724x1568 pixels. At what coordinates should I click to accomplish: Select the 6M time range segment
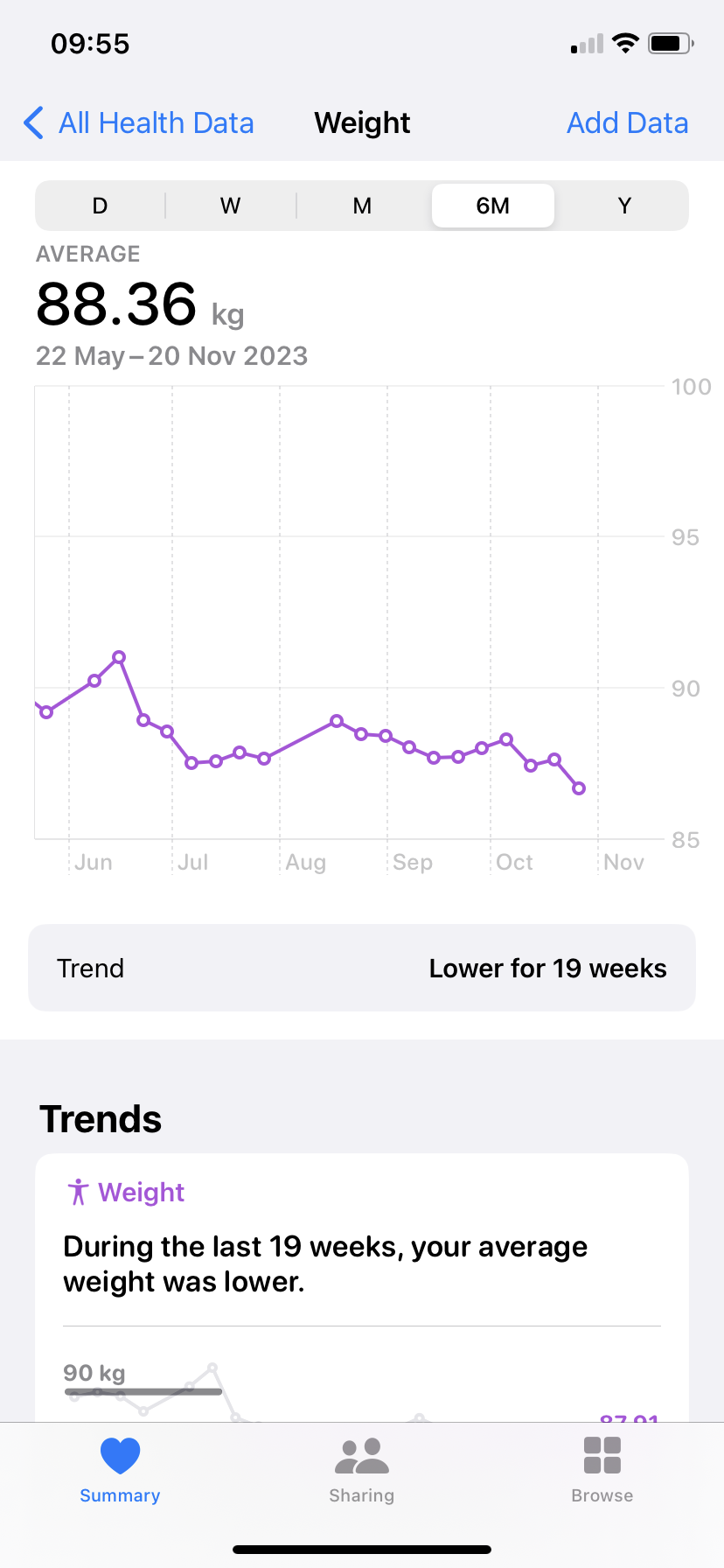tap(493, 206)
